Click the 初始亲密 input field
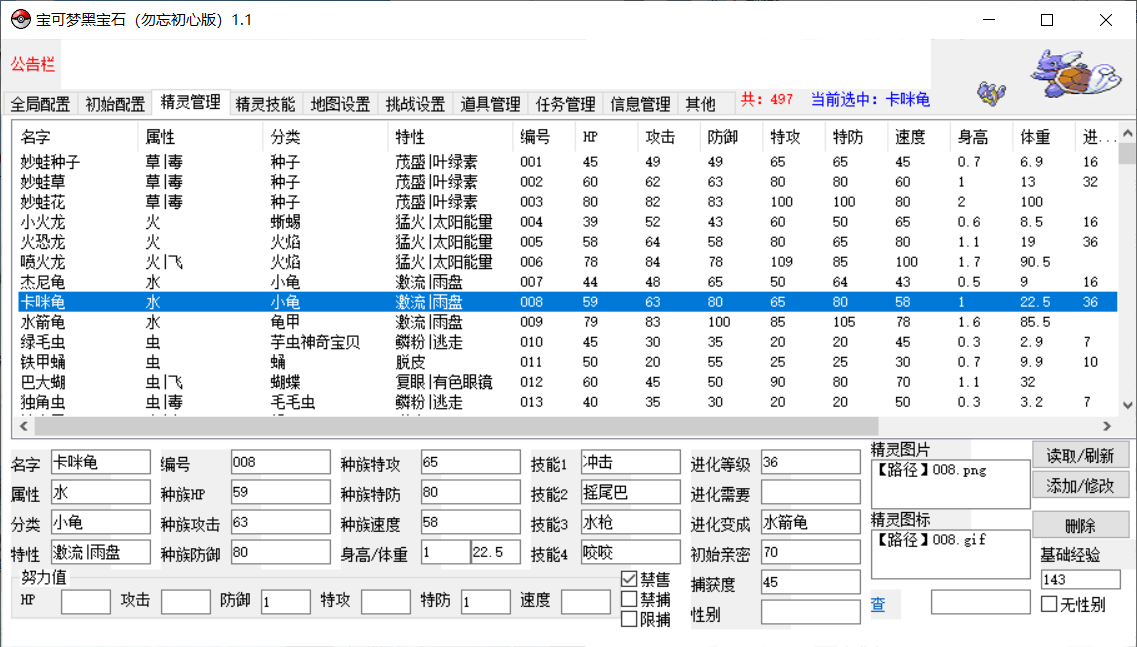This screenshot has height=647, width=1137. click(x=811, y=553)
